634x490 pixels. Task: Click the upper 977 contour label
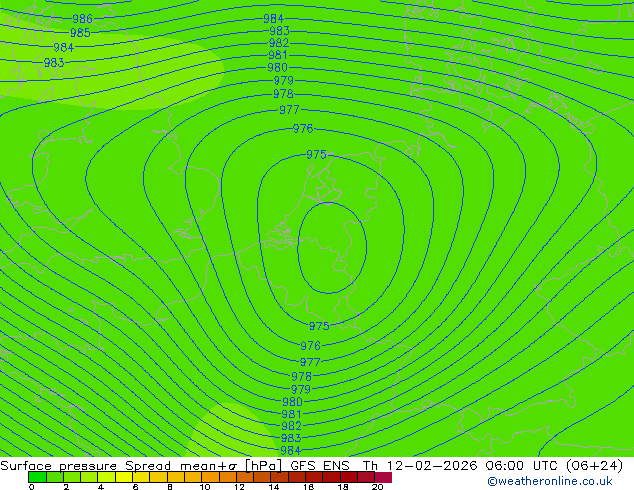point(289,110)
